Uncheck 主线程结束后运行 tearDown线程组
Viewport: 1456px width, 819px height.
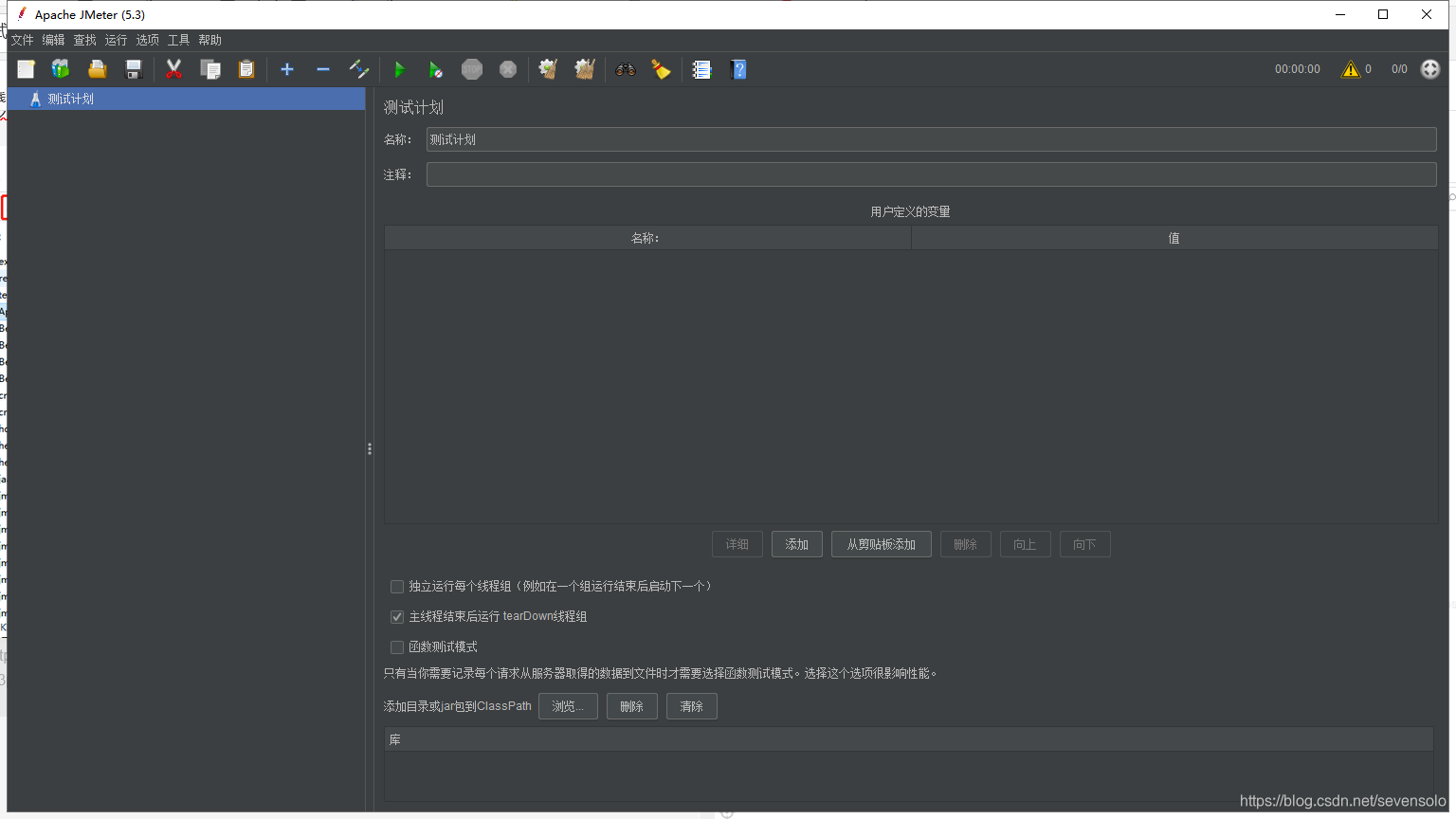397,617
